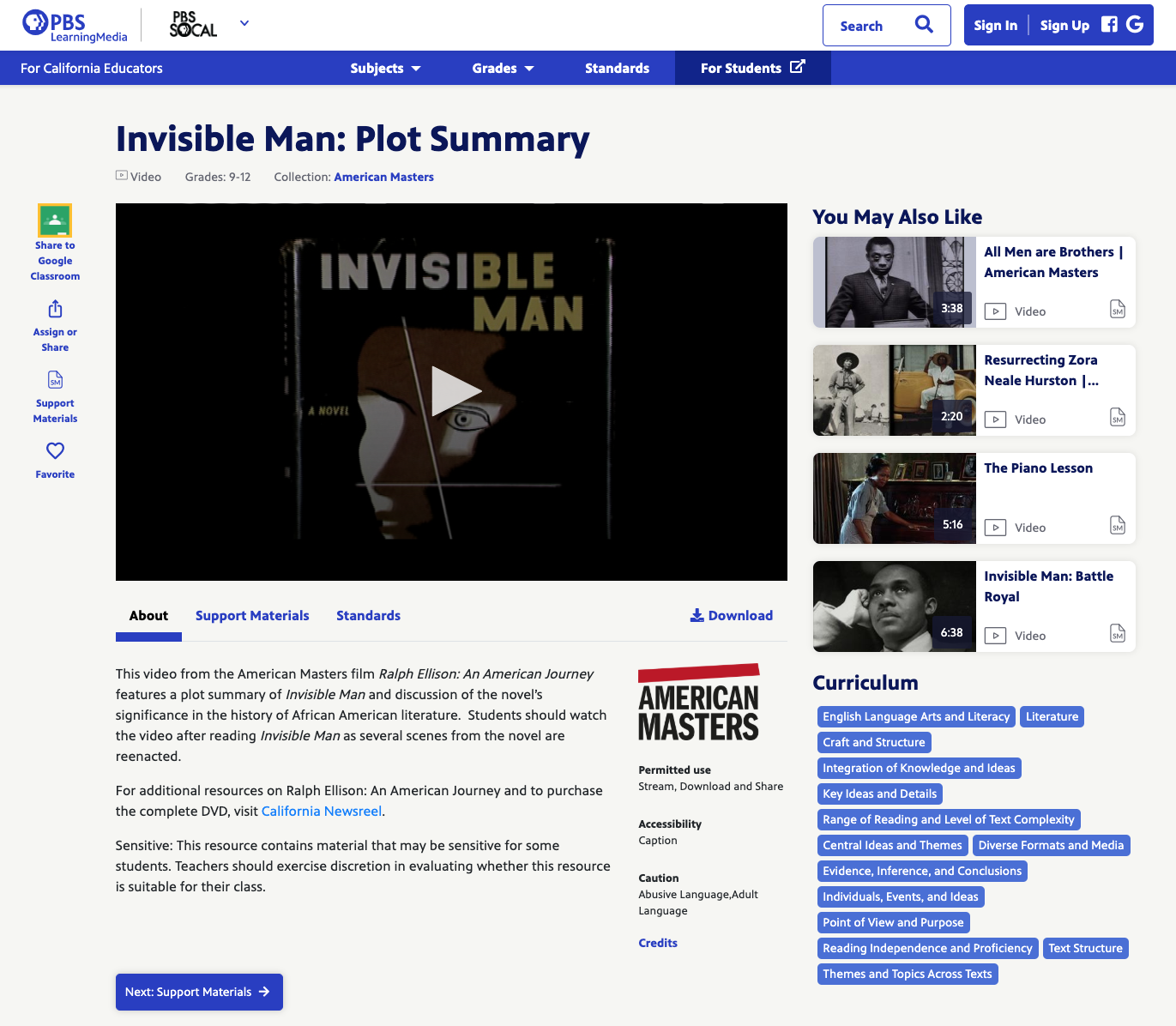
Task: Open the search magnifying glass icon
Action: [924, 25]
